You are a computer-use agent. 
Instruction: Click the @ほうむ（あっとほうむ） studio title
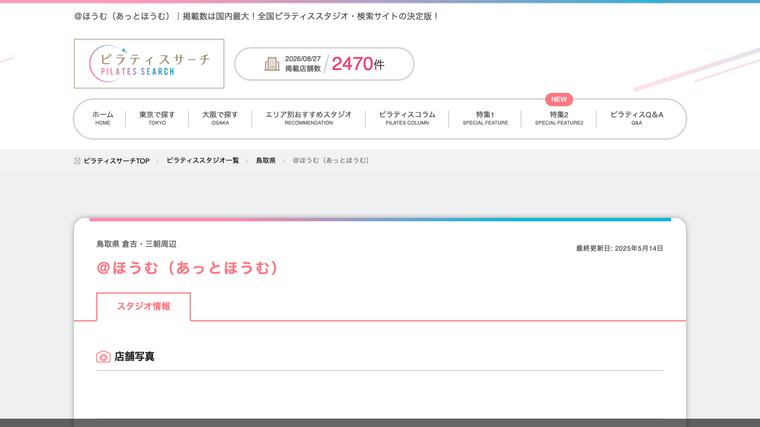coord(187,268)
